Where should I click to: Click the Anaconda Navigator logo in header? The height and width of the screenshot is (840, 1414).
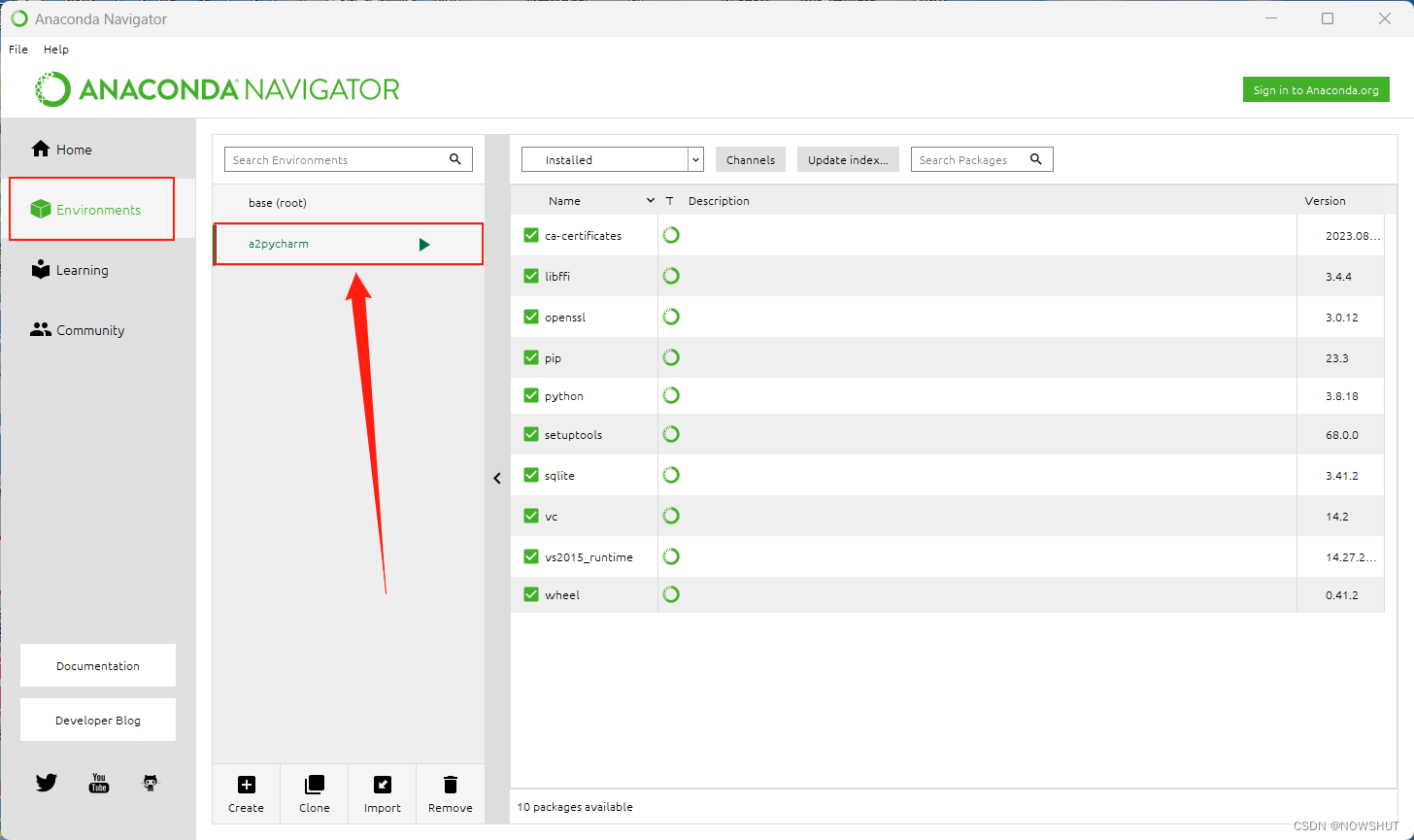219,89
